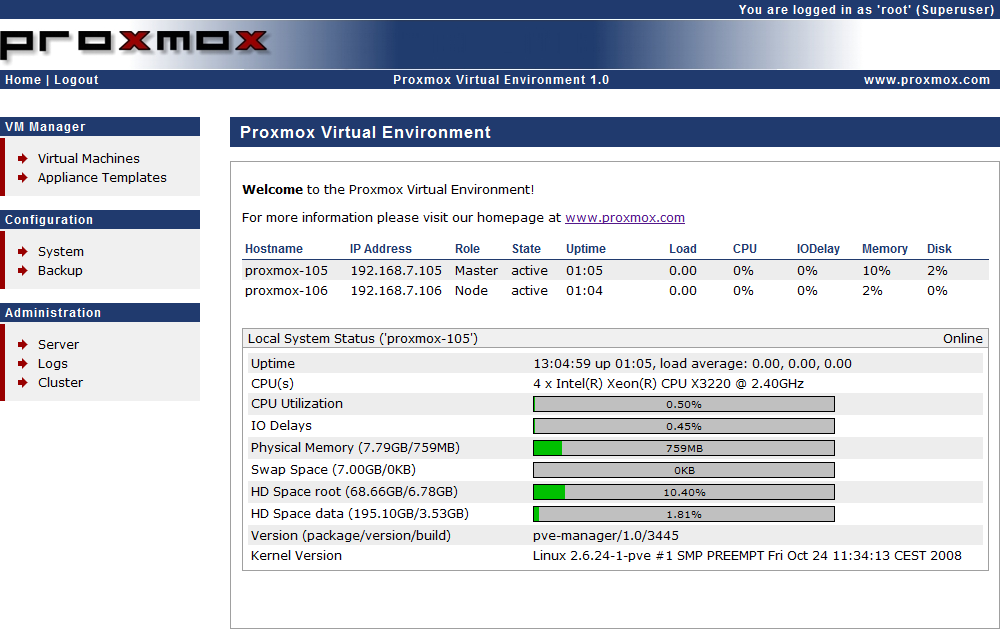Screen dimensions: 1000x629
Task: Click red arrow icon beside System
Action: pyautogui.click(x=23, y=251)
